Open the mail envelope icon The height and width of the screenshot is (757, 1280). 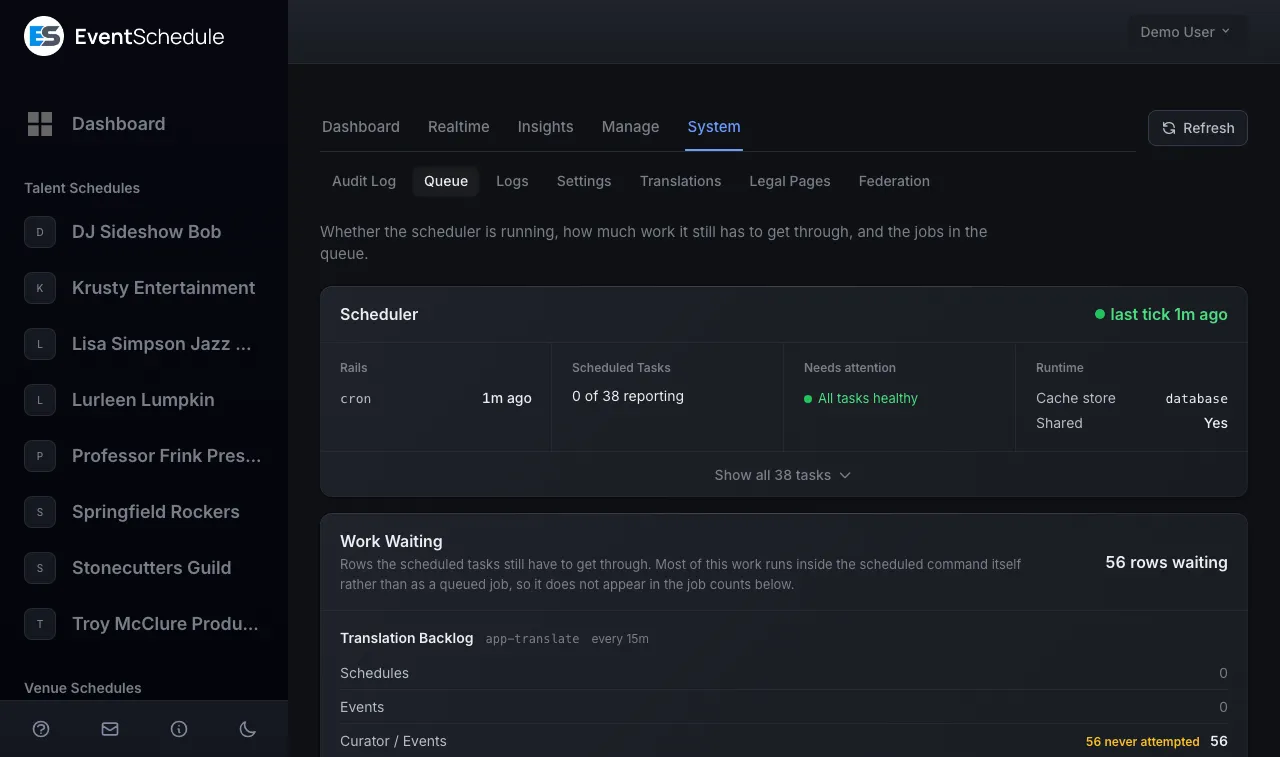pos(110,729)
